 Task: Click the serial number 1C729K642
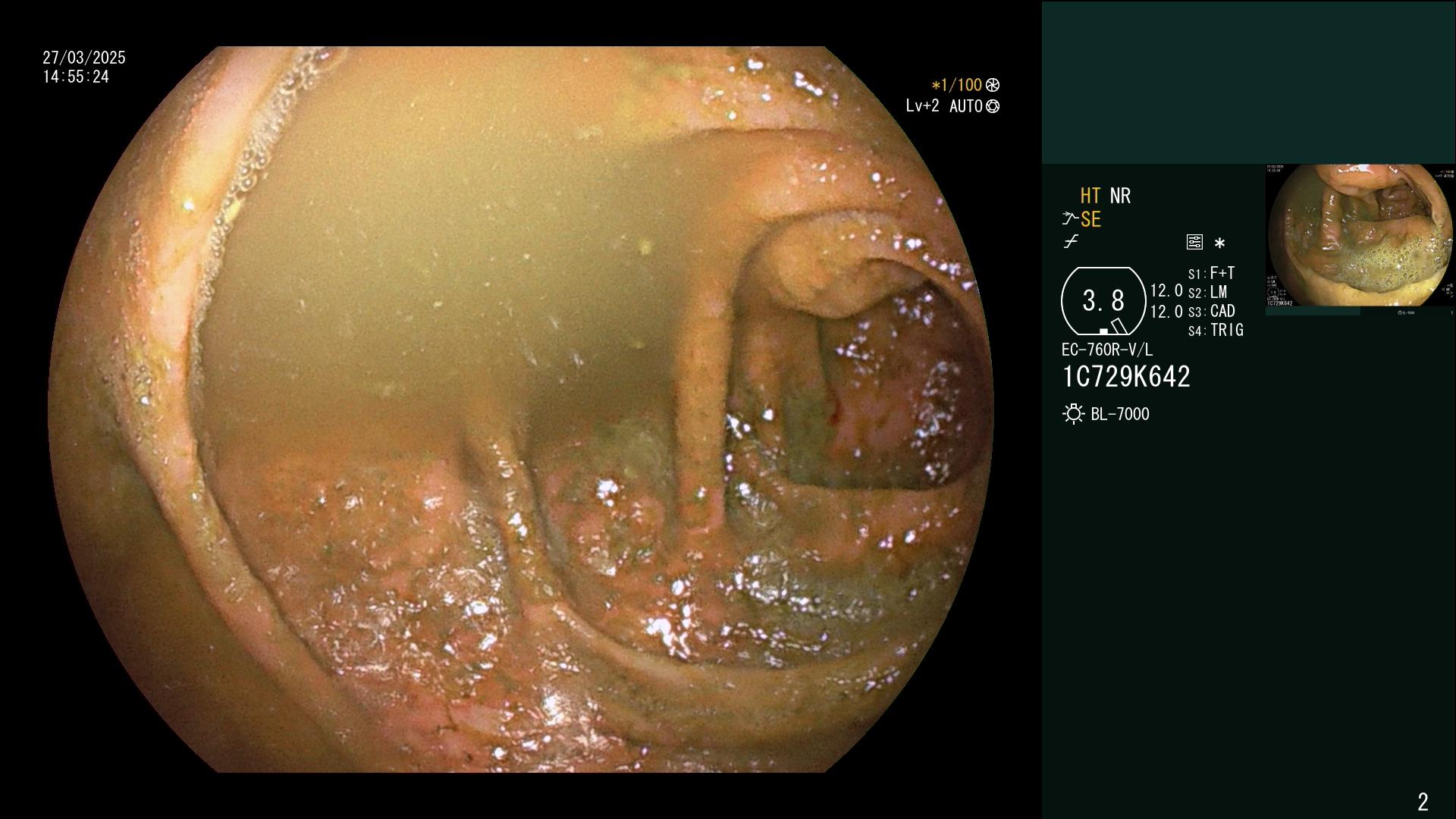point(1126,376)
